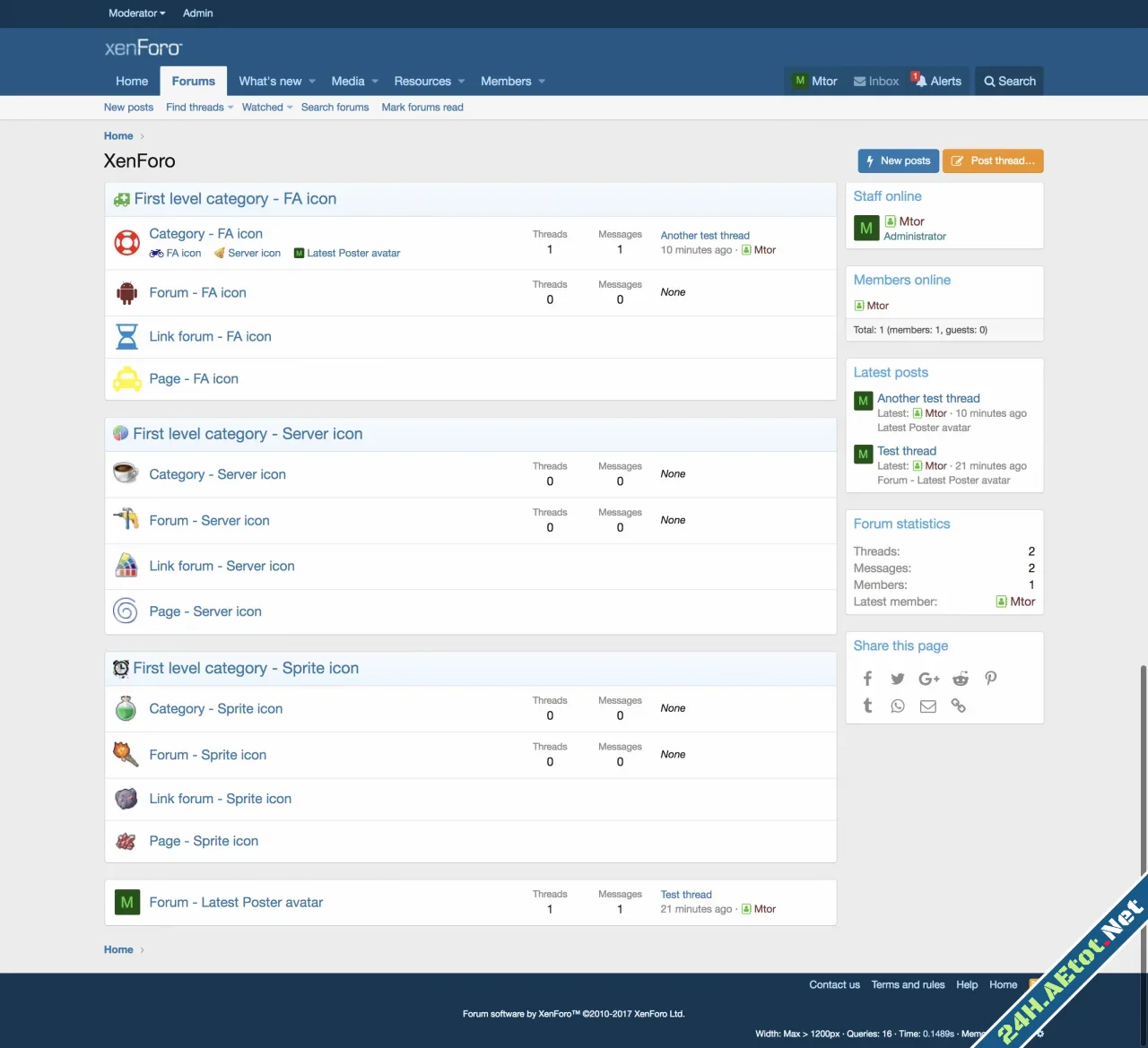
Task: Click the Facebook share icon
Action: click(x=867, y=679)
